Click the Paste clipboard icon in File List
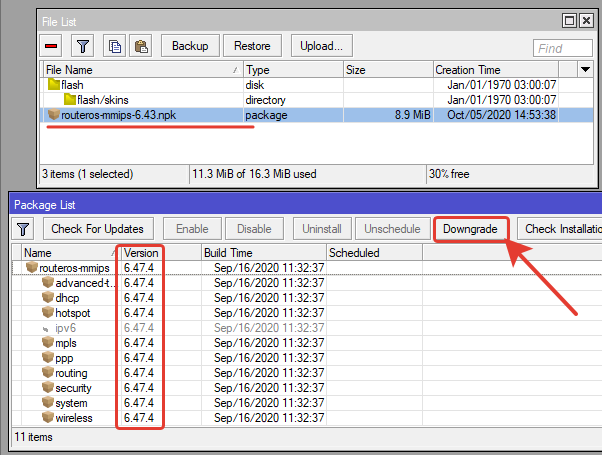The width and height of the screenshot is (602, 455). pyautogui.click(x=141, y=46)
